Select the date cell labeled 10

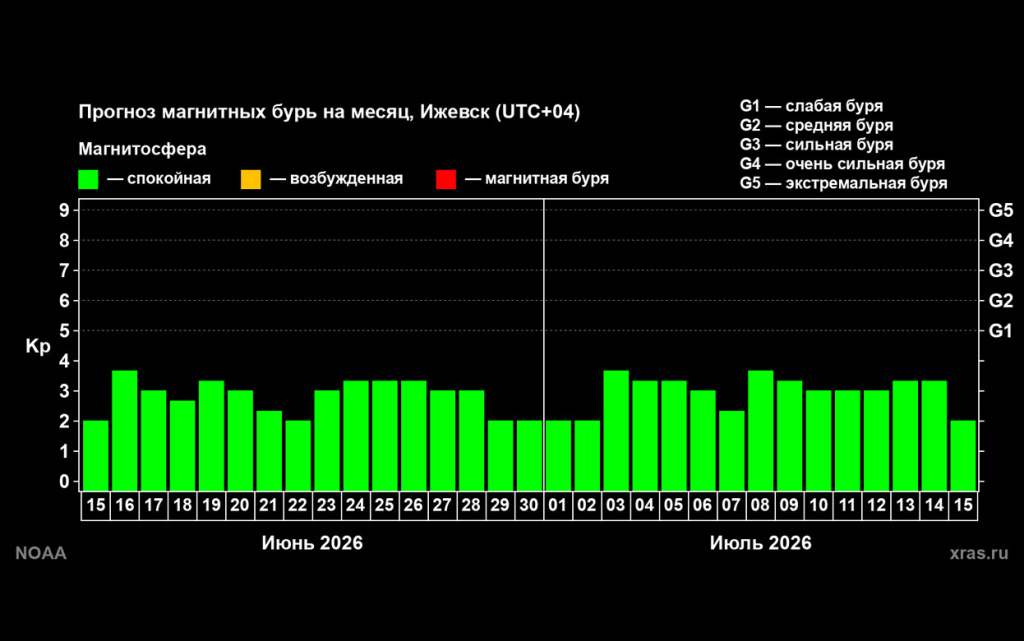point(818,505)
